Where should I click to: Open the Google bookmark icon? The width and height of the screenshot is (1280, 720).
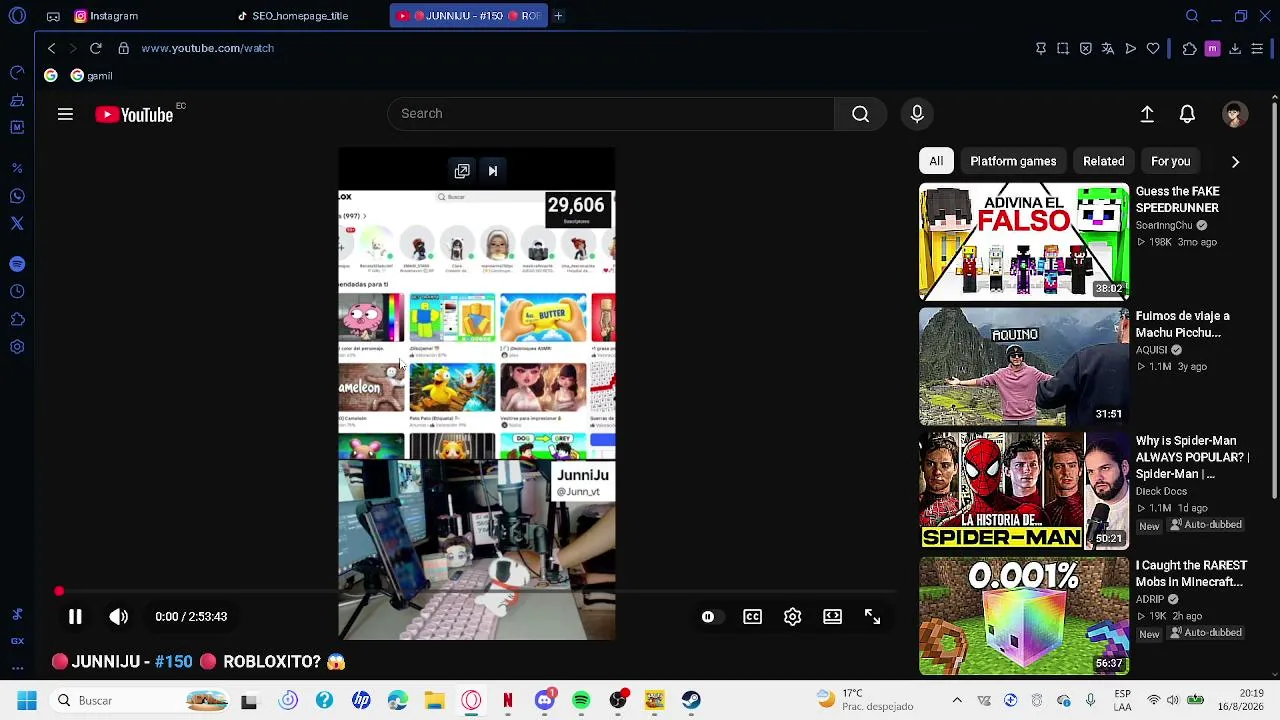51,76
